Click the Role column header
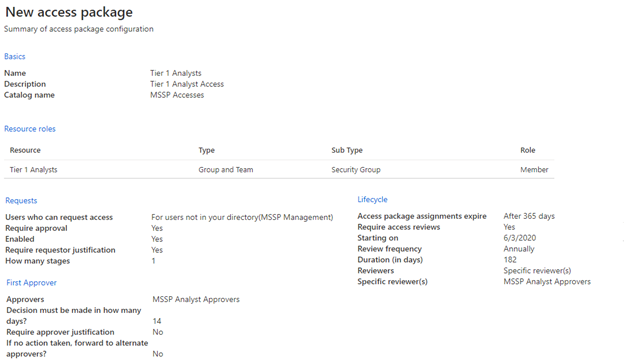The width and height of the screenshot is (624, 364). 528,150
